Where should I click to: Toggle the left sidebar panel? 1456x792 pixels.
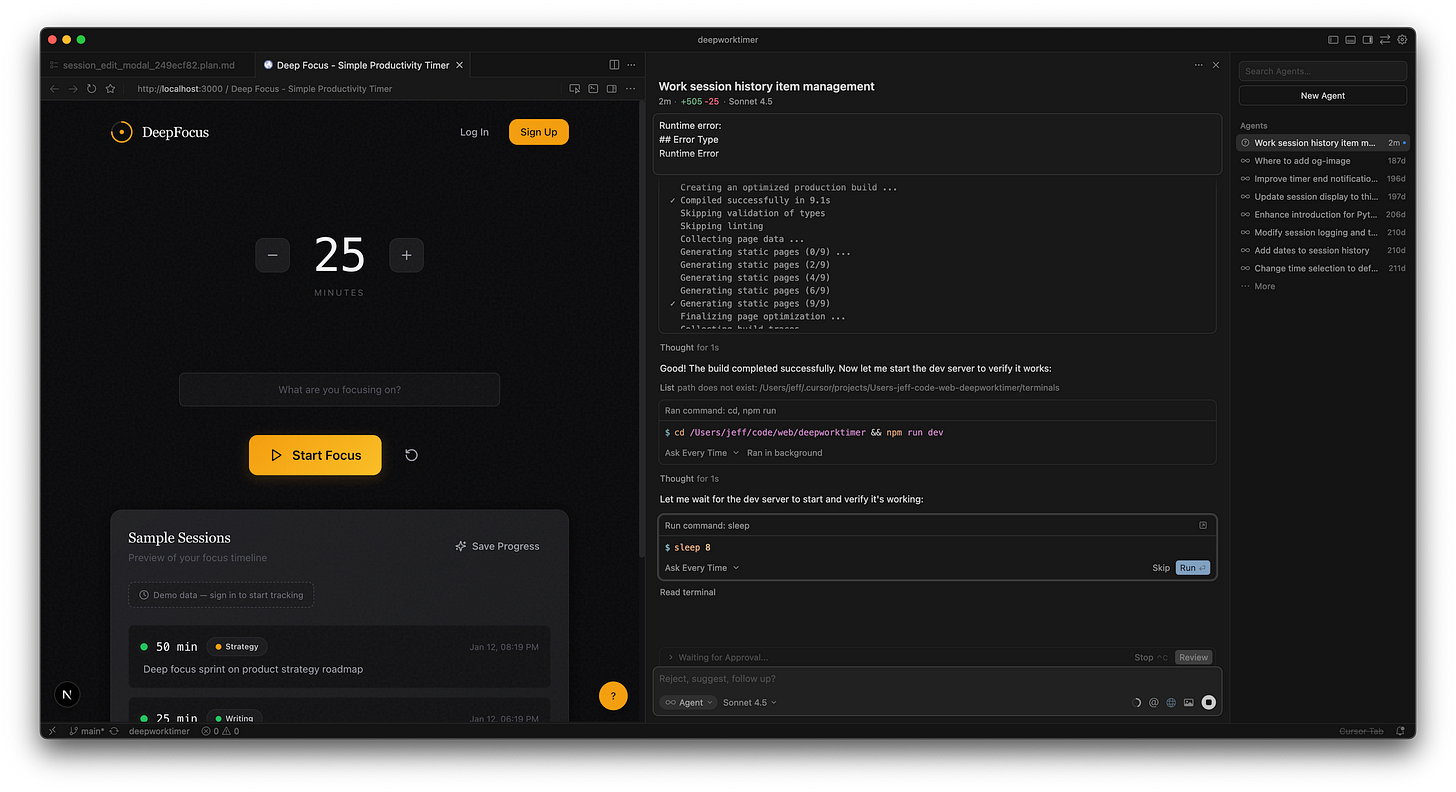[1334, 39]
